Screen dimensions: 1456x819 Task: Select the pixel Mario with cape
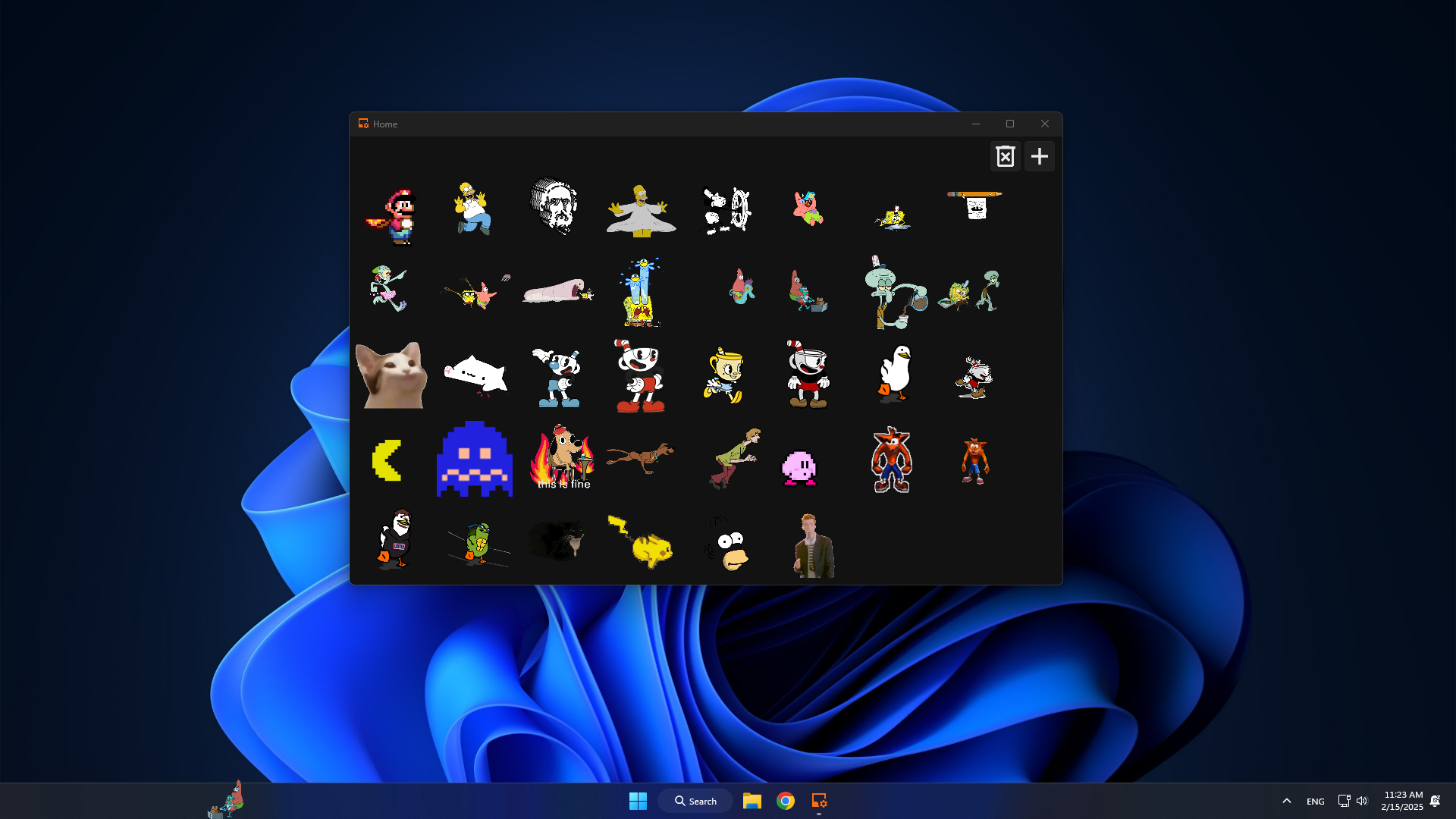392,218
